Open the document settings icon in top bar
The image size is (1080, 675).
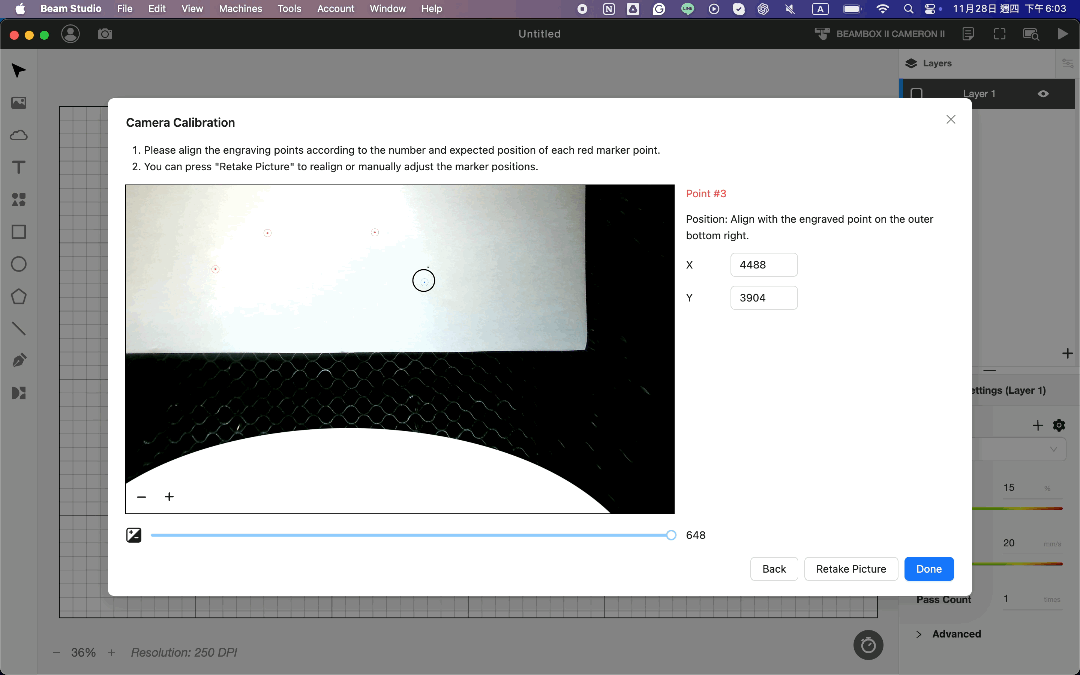(968, 34)
